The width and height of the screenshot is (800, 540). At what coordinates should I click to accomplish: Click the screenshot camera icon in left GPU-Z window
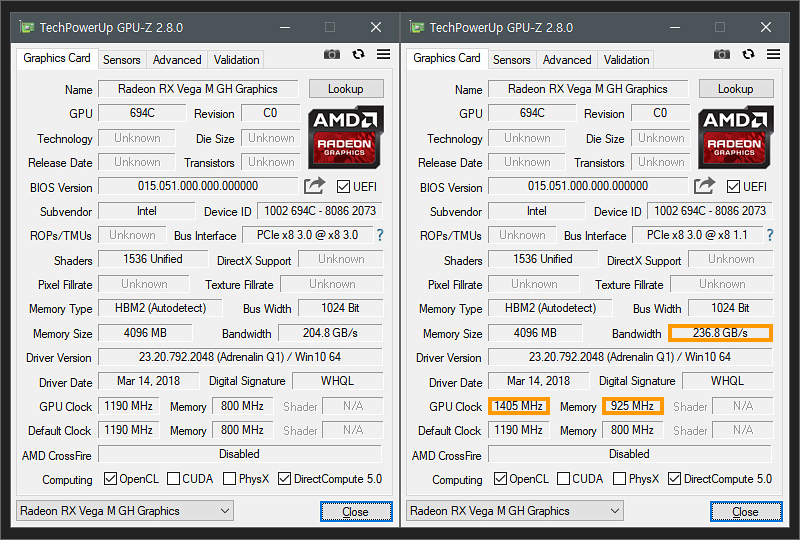click(x=332, y=54)
